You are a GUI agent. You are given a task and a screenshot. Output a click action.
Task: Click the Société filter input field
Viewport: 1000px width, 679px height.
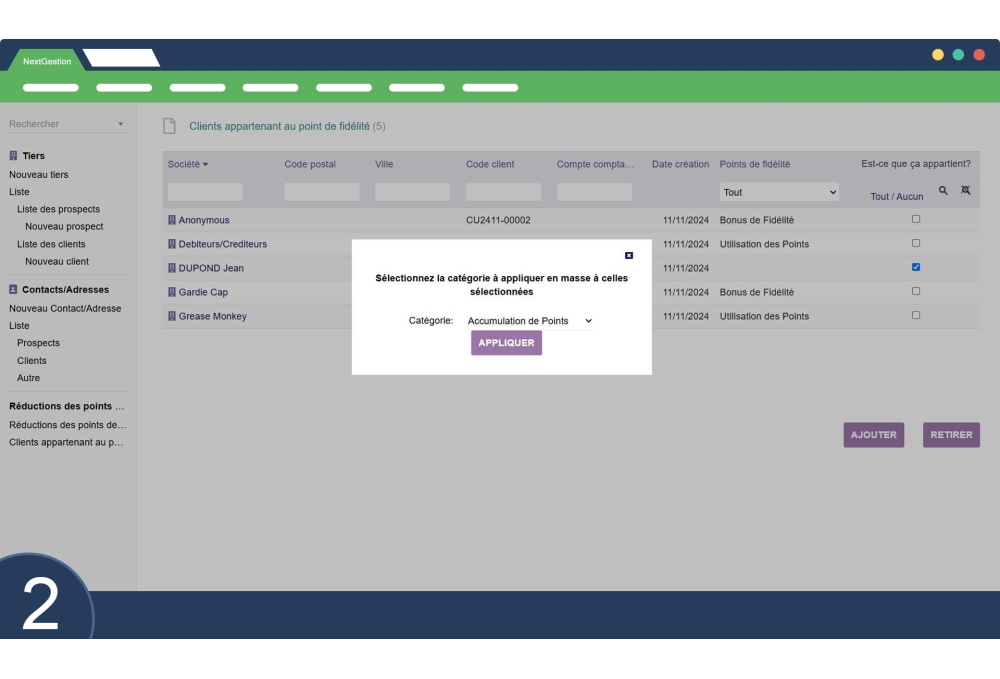coord(205,192)
